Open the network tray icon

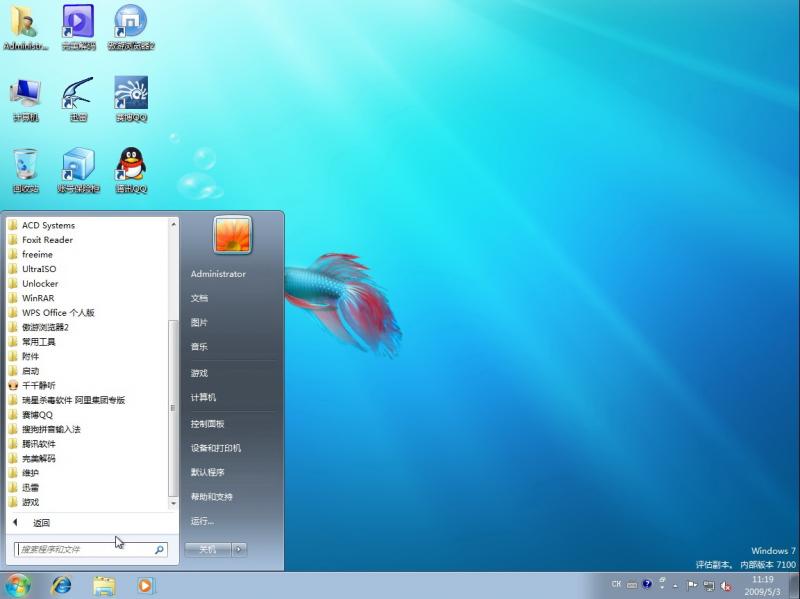tap(709, 586)
